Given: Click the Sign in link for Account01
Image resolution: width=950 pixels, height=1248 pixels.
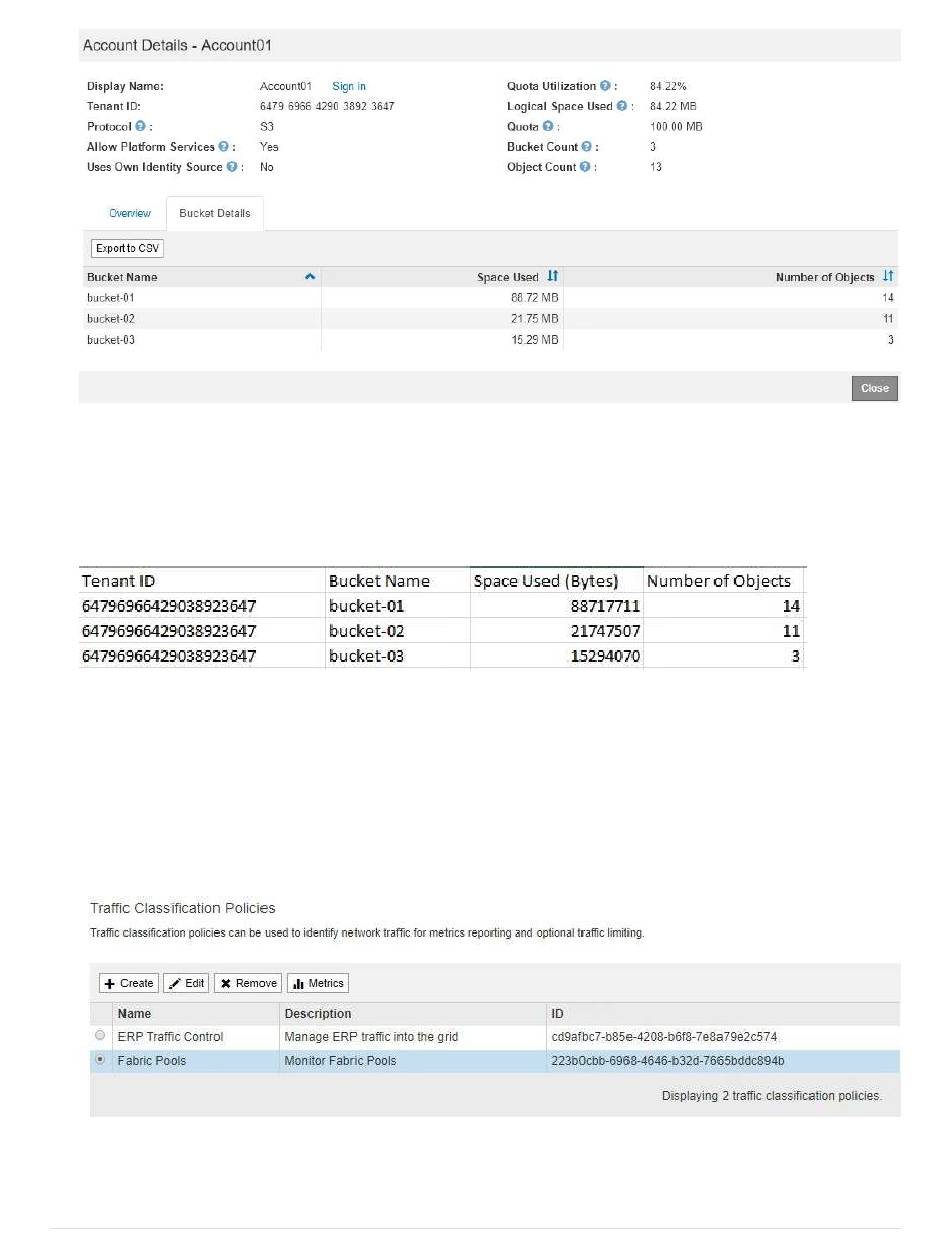Looking at the screenshot, I should point(349,87).
